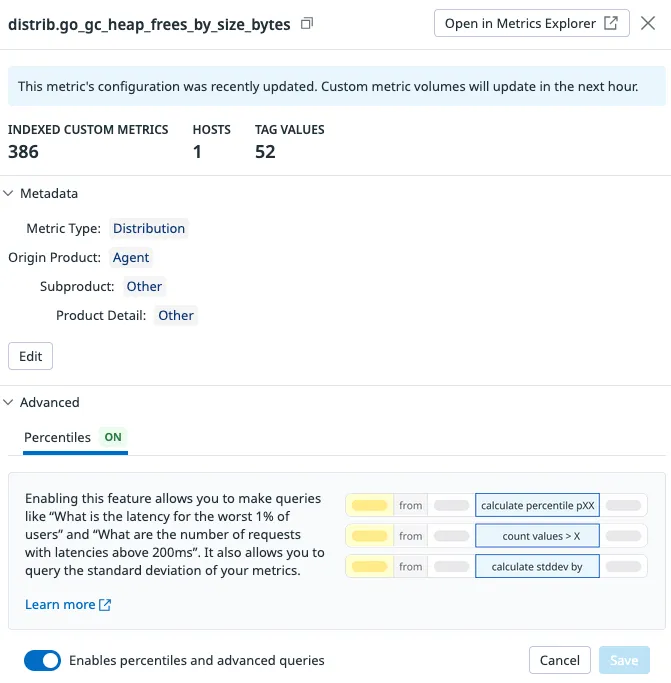Cancel the percentile changes

point(559,660)
